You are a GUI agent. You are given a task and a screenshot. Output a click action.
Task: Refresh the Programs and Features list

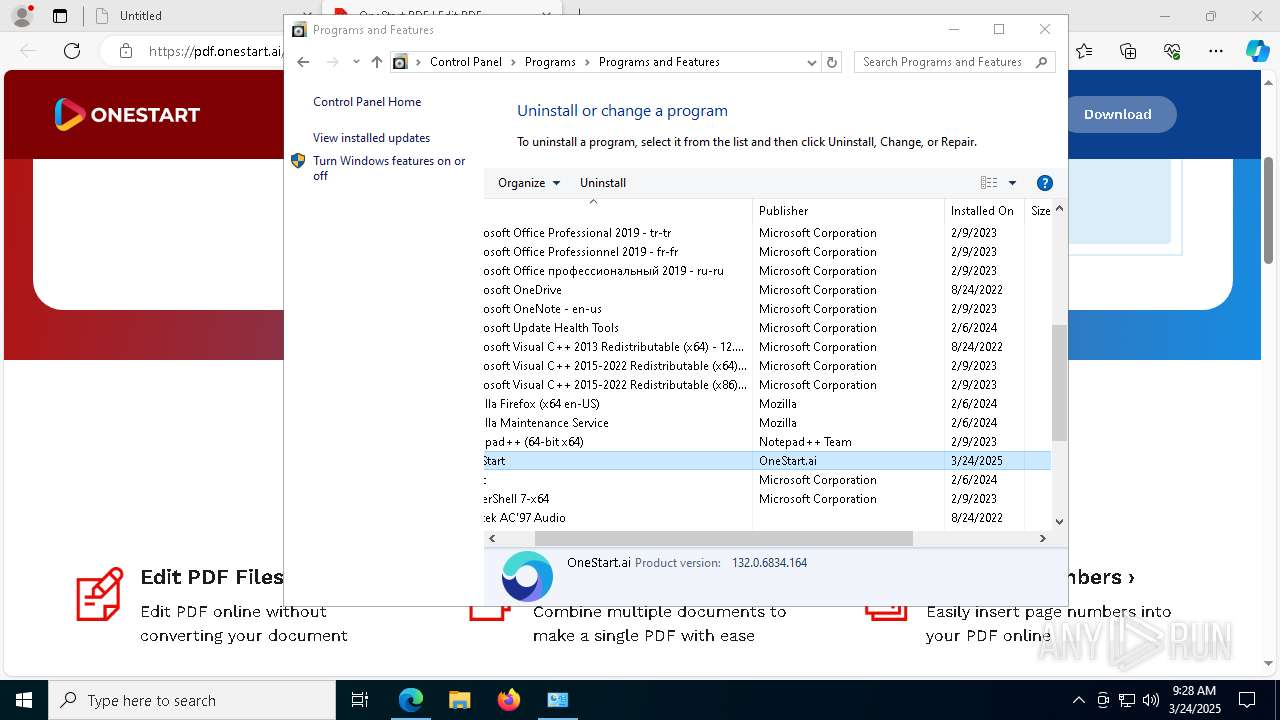pyautogui.click(x=831, y=62)
